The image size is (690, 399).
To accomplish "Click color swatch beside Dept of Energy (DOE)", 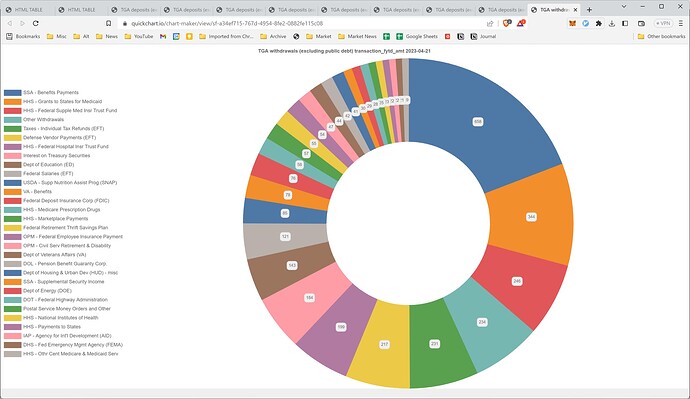I will [13, 291].
